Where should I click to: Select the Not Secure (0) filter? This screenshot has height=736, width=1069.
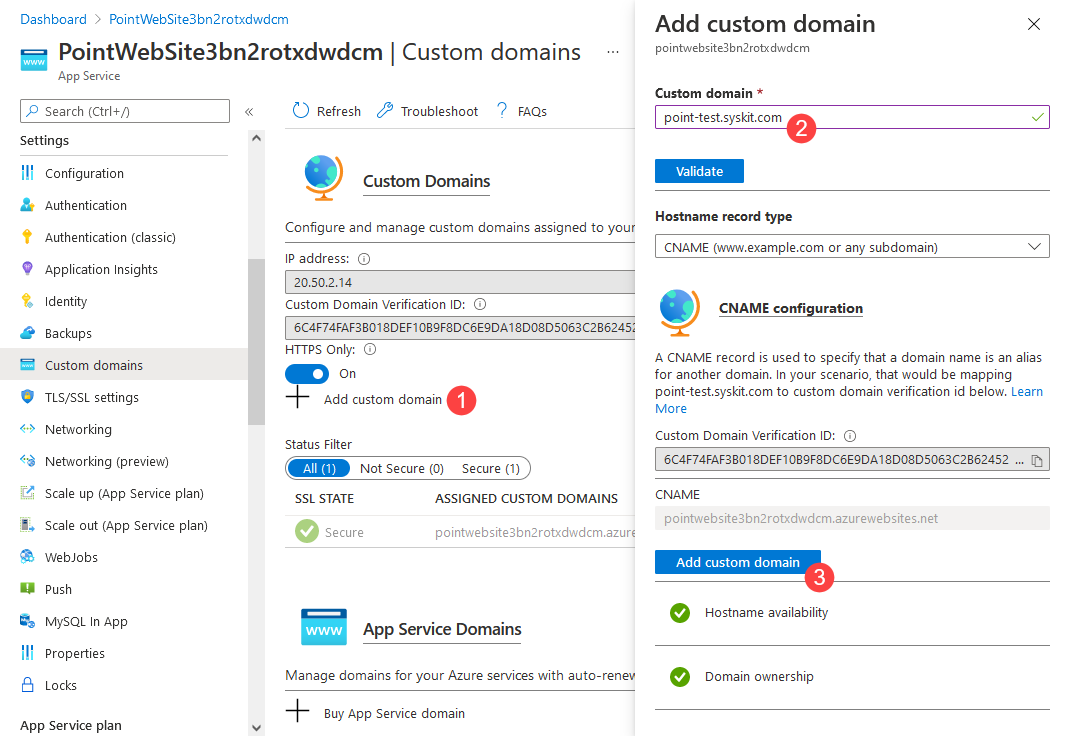click(x=400, y=468)
